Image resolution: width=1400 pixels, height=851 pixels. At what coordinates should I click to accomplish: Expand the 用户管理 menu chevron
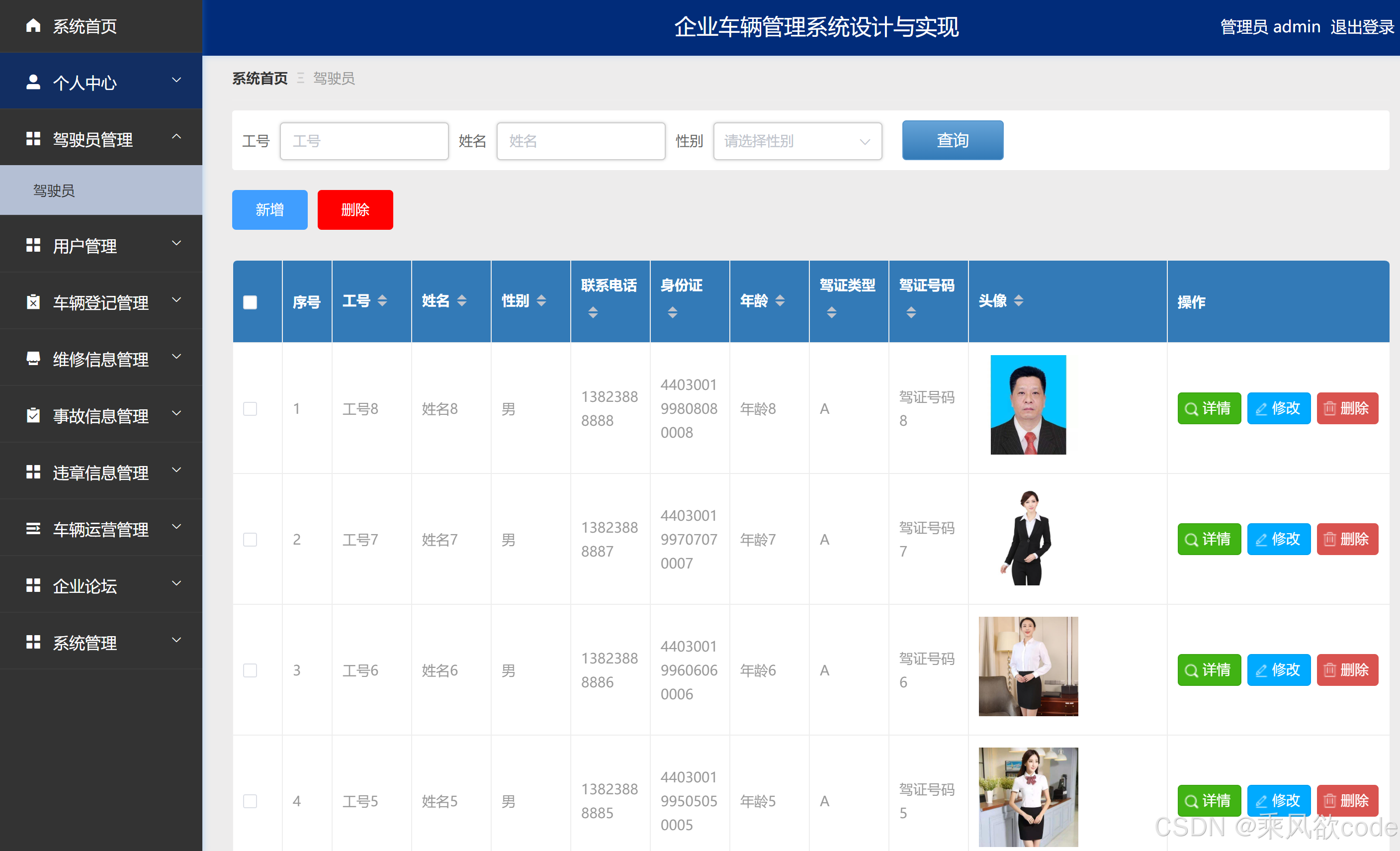[176, 244]
